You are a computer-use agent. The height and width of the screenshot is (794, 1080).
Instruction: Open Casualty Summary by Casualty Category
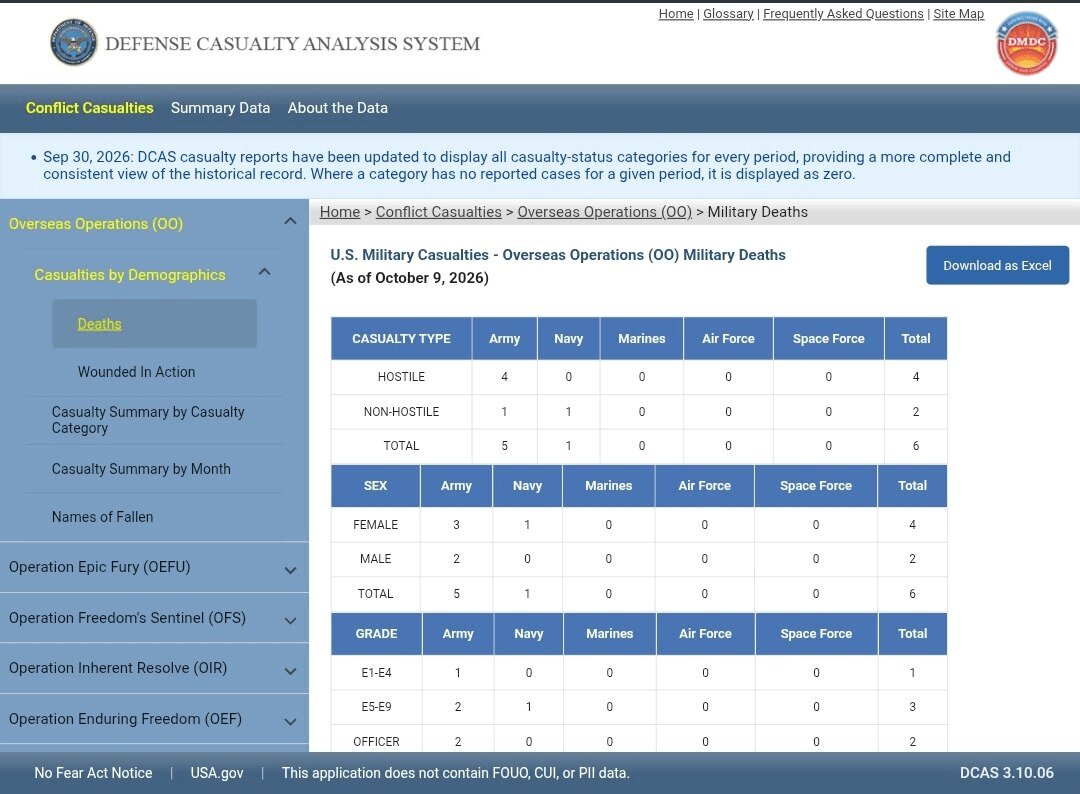coord(148,420)
